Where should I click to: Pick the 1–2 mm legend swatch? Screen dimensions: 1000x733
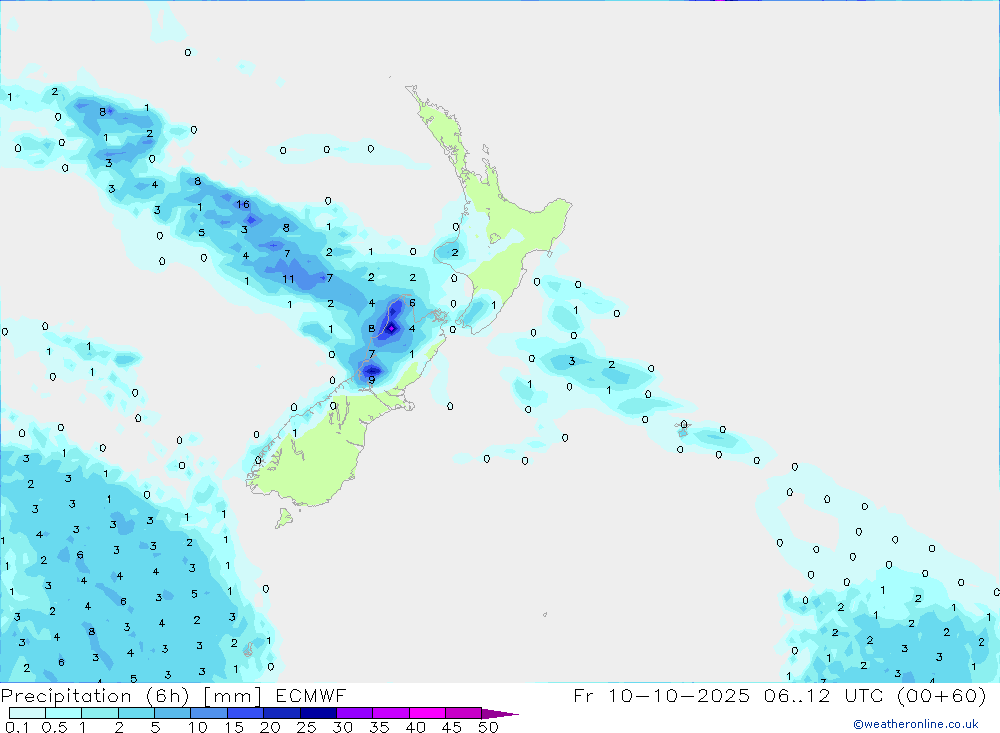pyautogui.click(x=100, y=713)
